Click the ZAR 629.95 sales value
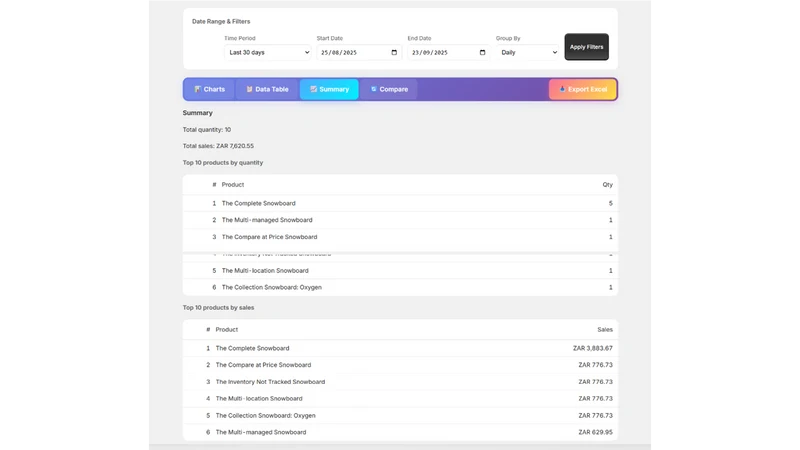The height and width of the screenshot is (450, 800). 595,432
